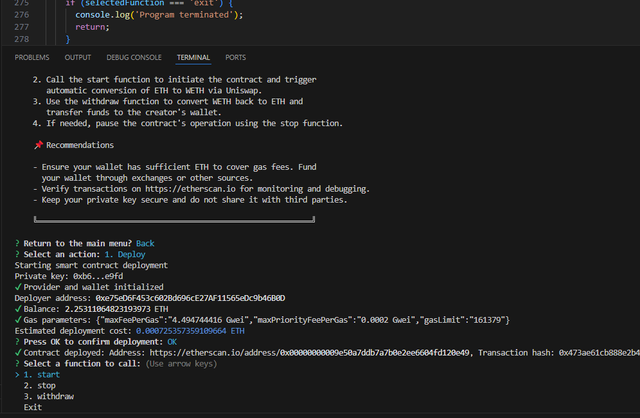Open the PORTS panel tab
Image resolution: width=640 pixels, height=418 pixels.
(236, 58)
